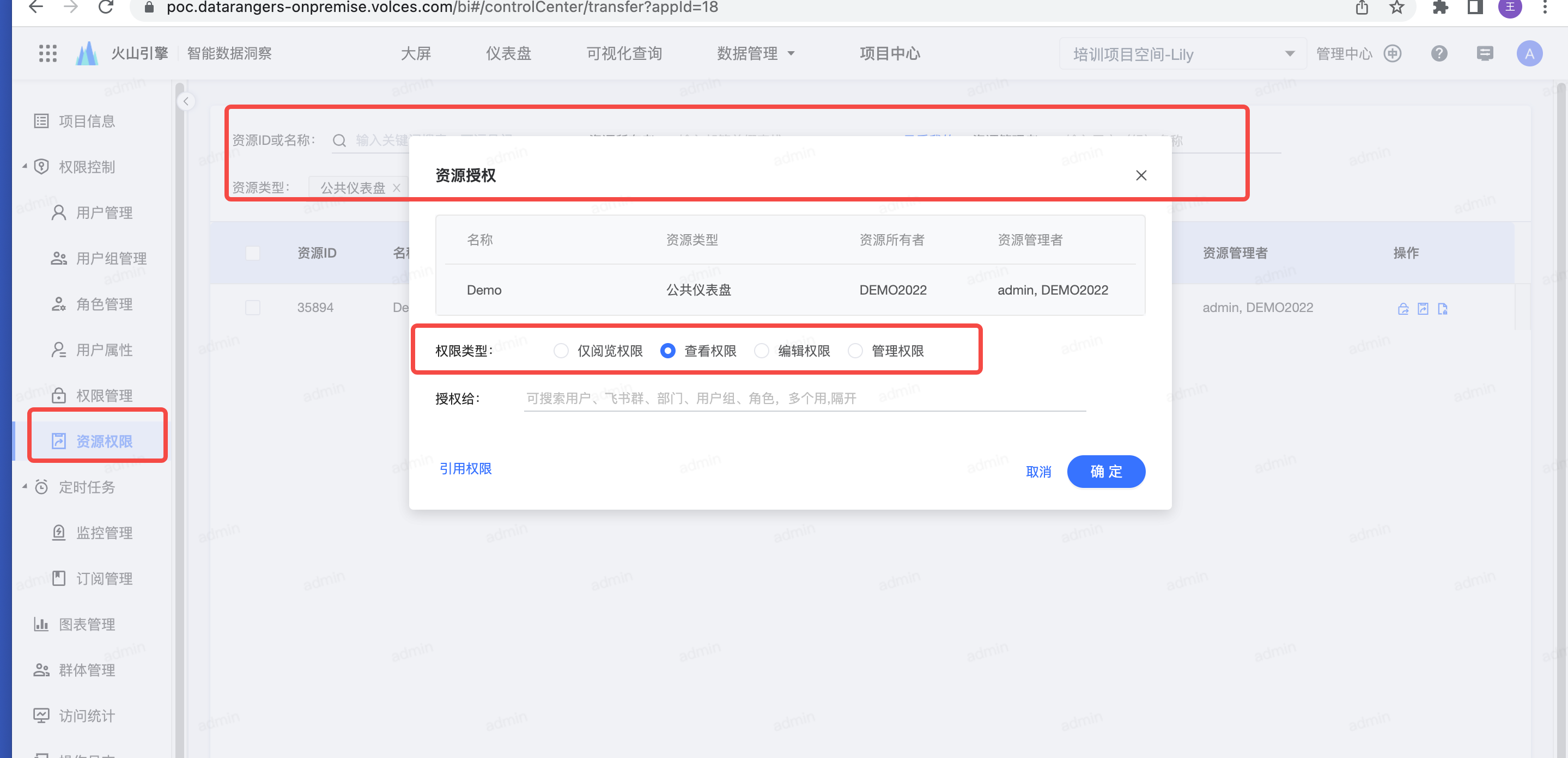
Task: Click the third action icon for row 35894
Action: pyautogui.click(x=1442, y=308)
